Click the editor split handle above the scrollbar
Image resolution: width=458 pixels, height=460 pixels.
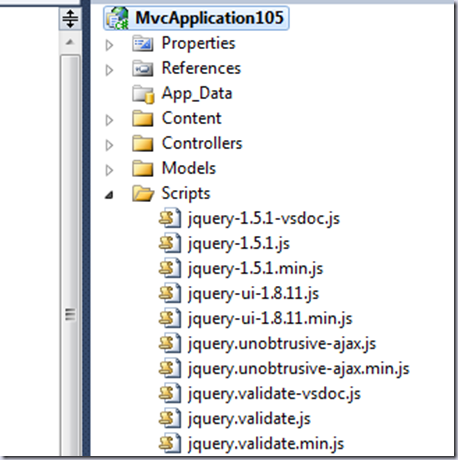tap(70, 19)
